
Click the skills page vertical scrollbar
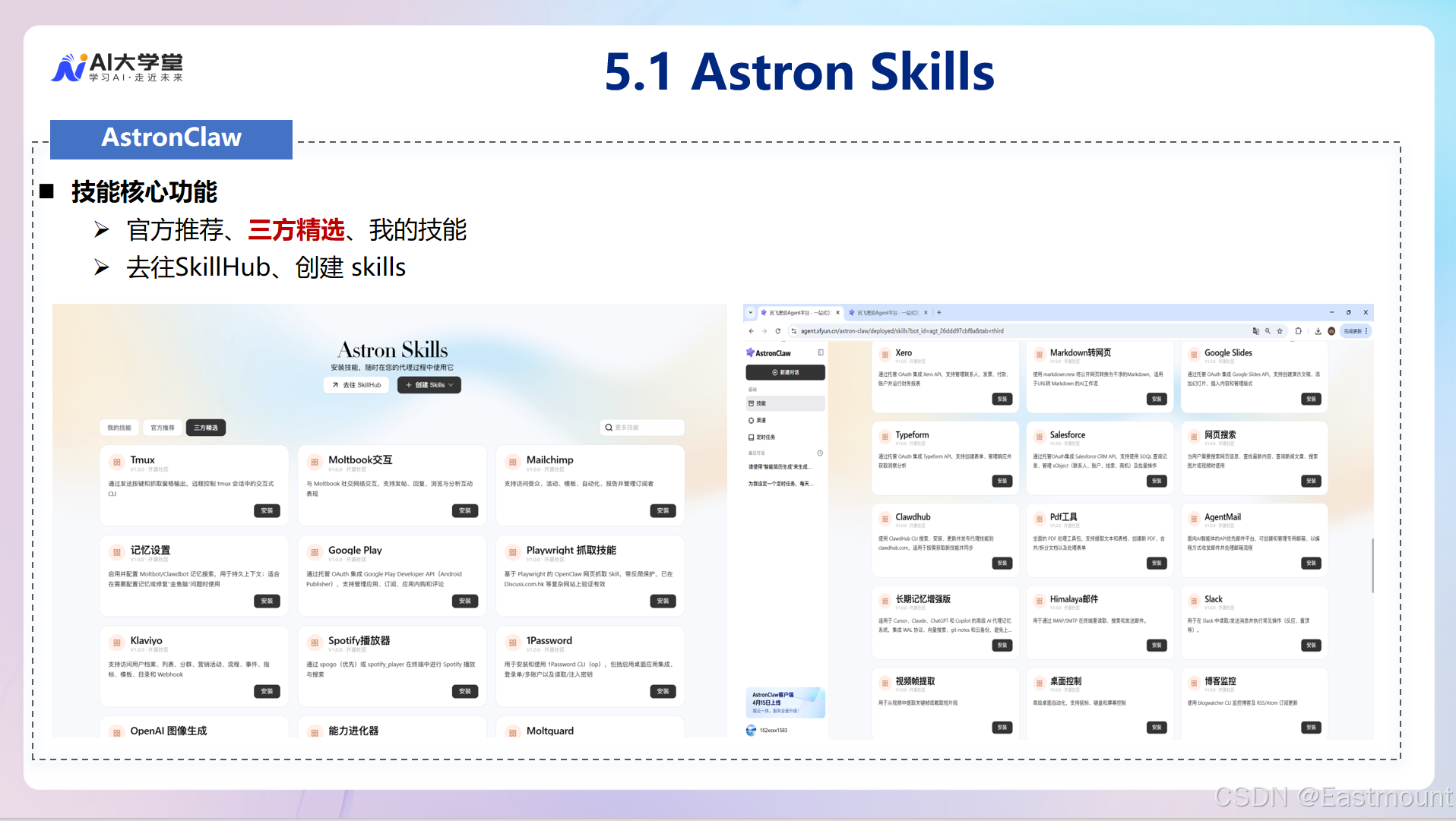[1372, 565]
